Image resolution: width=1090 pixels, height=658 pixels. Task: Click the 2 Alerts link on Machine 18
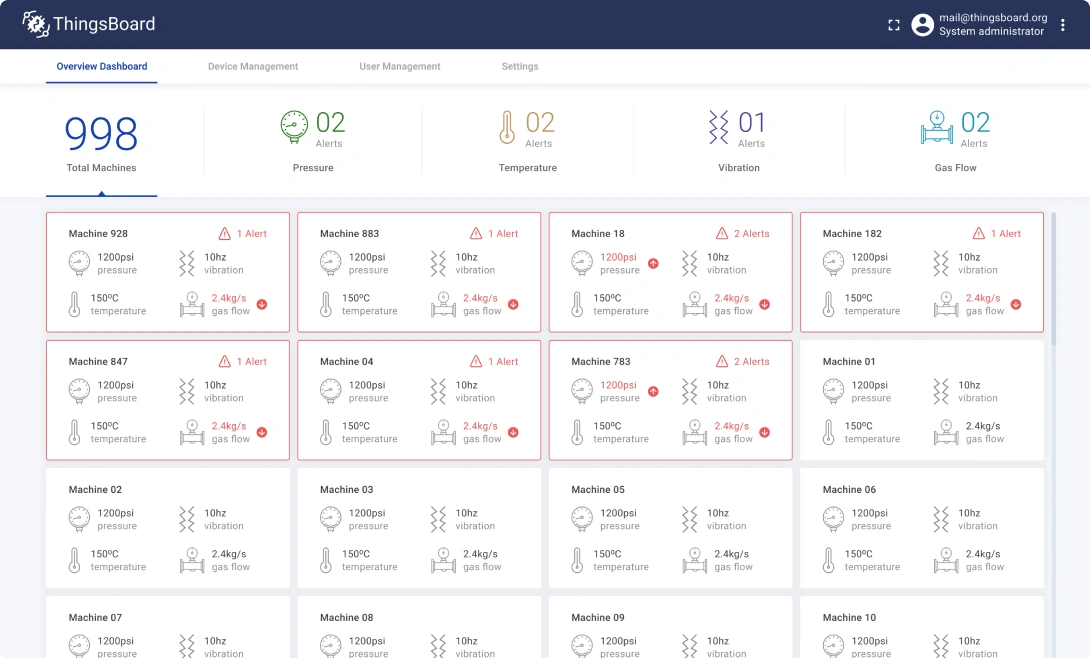(x=750, y=233)
